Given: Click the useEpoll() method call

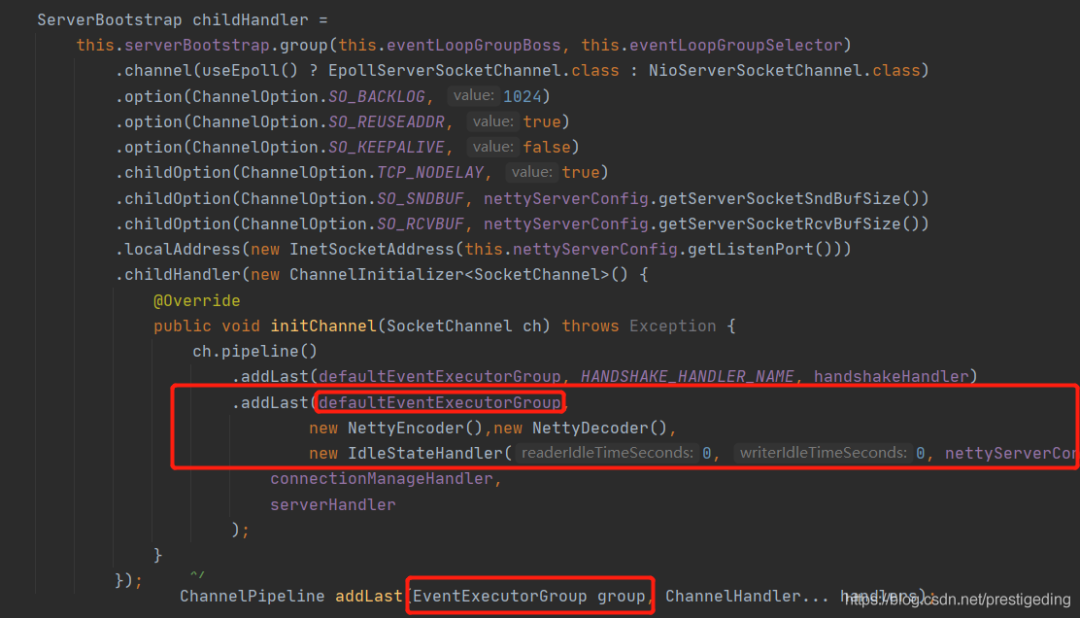Looking at the screenshot, I should [250, 71].
